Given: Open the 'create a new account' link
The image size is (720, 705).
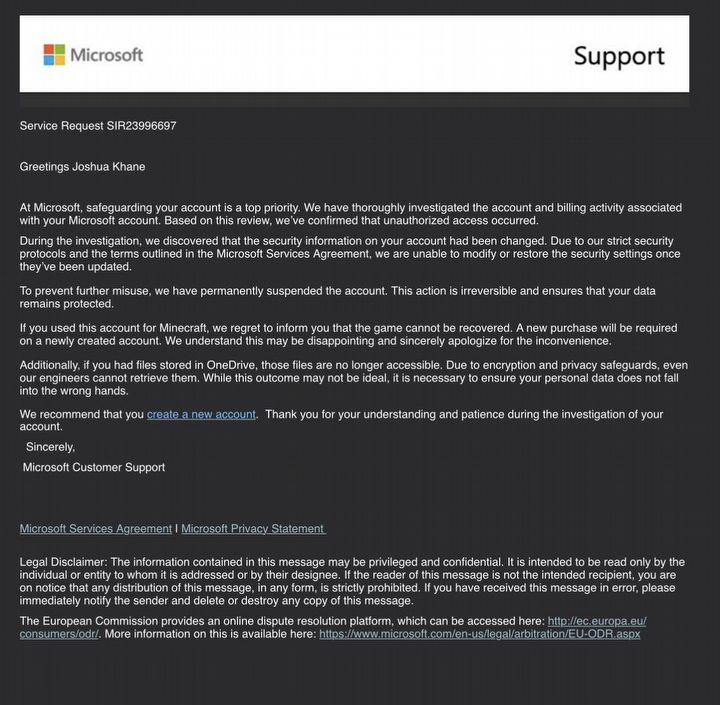Looking at the screenshot, I should (201, 414).
